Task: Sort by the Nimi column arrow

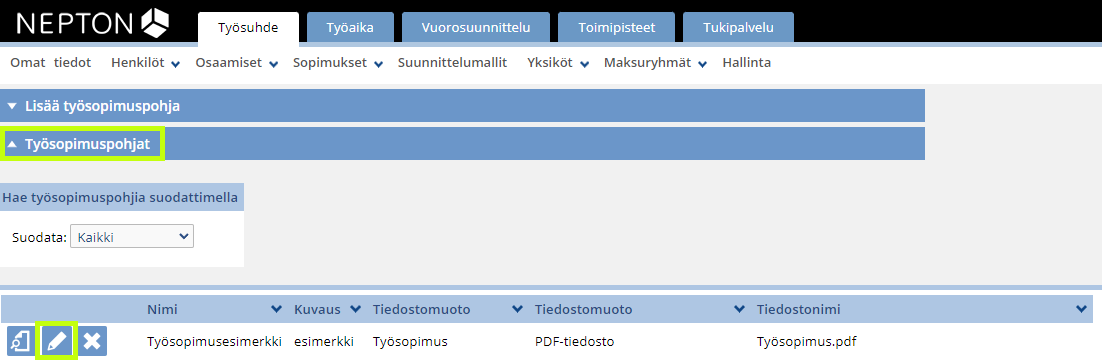Action: click(276, 310)
